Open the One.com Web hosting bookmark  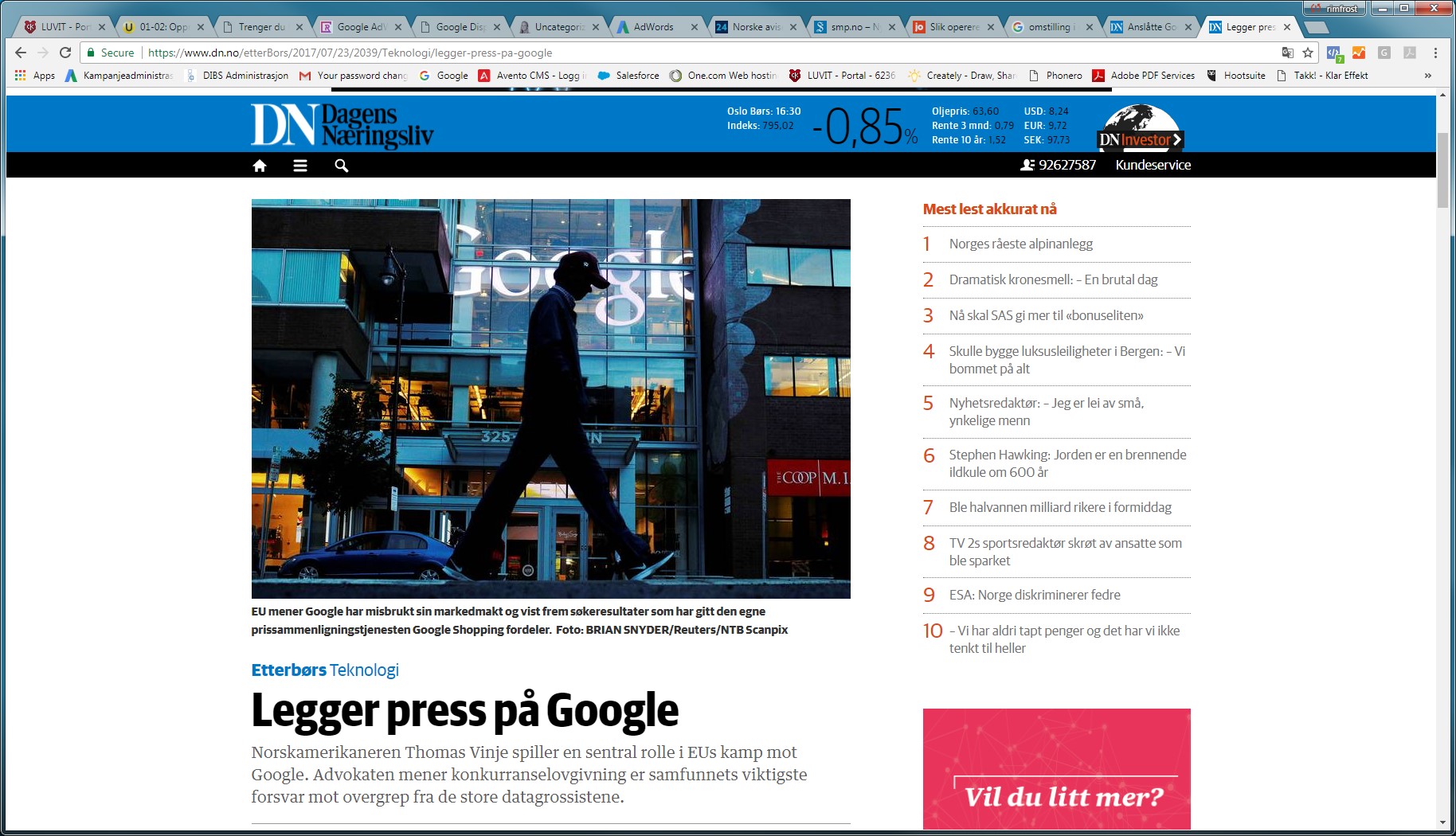(723, 76)
